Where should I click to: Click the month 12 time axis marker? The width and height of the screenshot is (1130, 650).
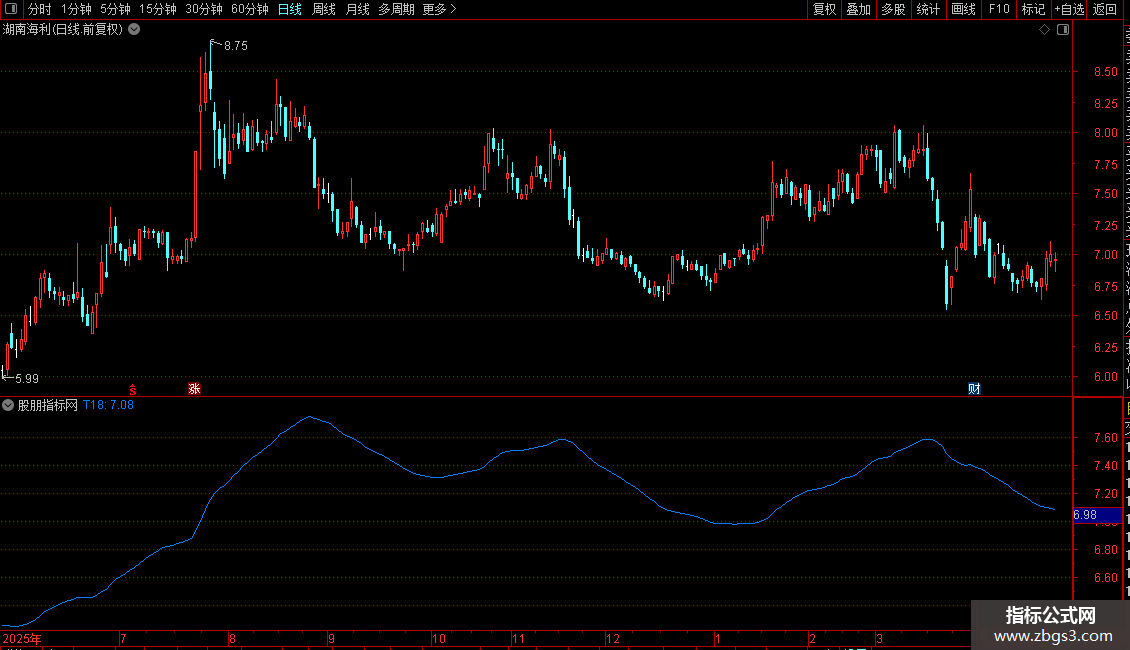click(613, 638)
